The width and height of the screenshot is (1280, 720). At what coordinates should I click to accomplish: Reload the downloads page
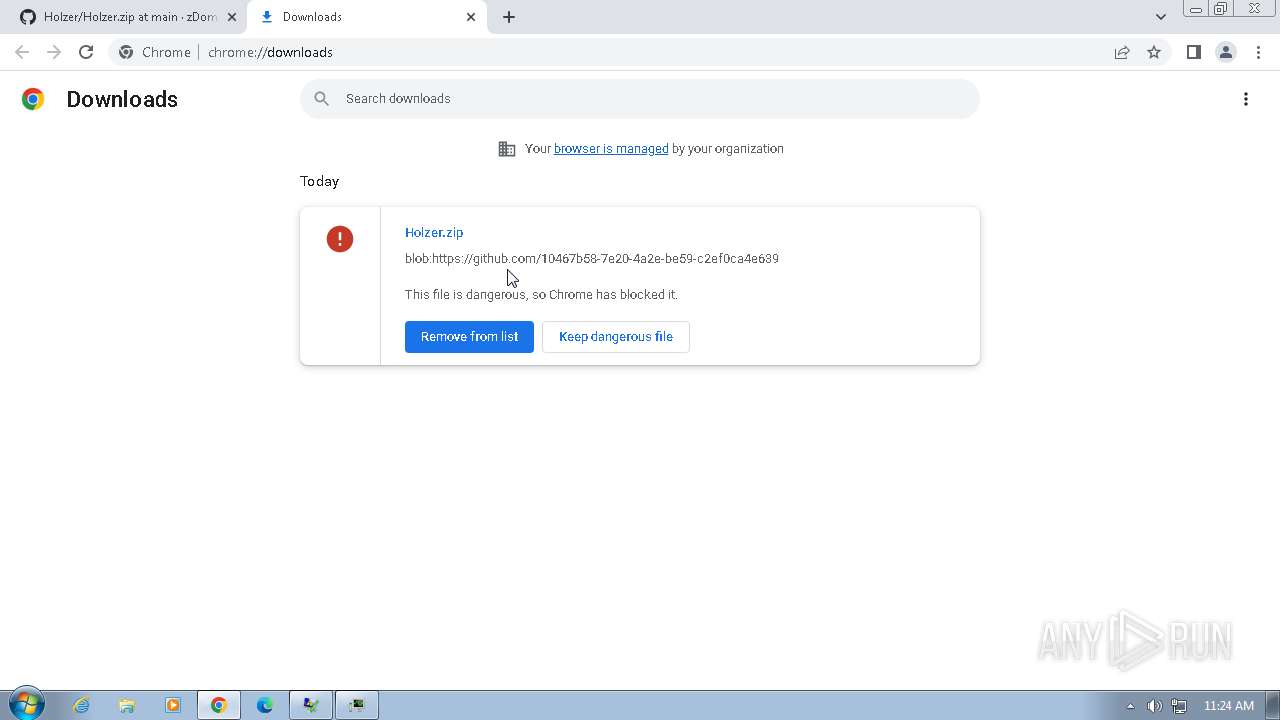coord(86,52)
